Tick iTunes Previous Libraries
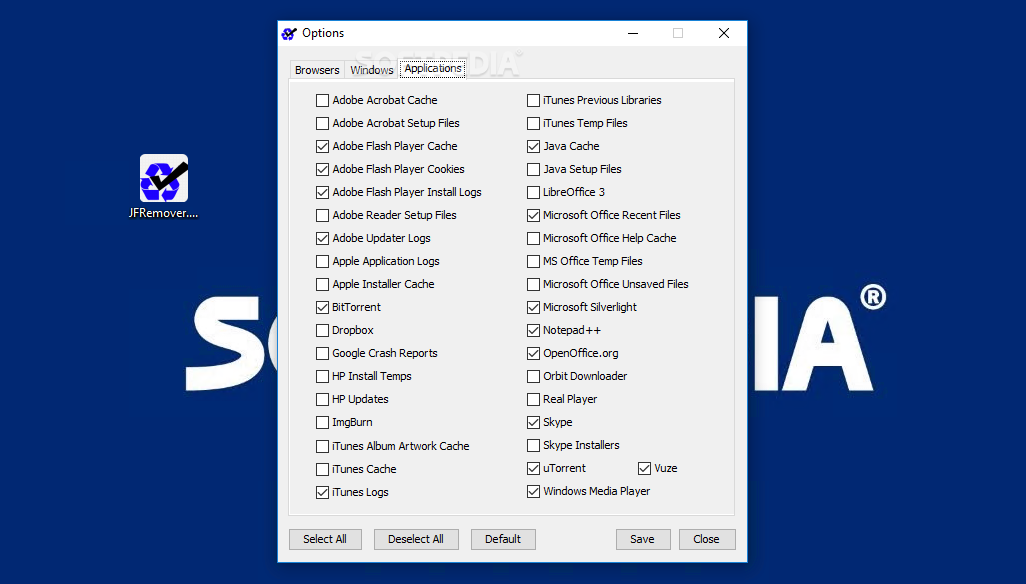The height and width of the screenshot is (584, 1026). click(x=533, y=100)
